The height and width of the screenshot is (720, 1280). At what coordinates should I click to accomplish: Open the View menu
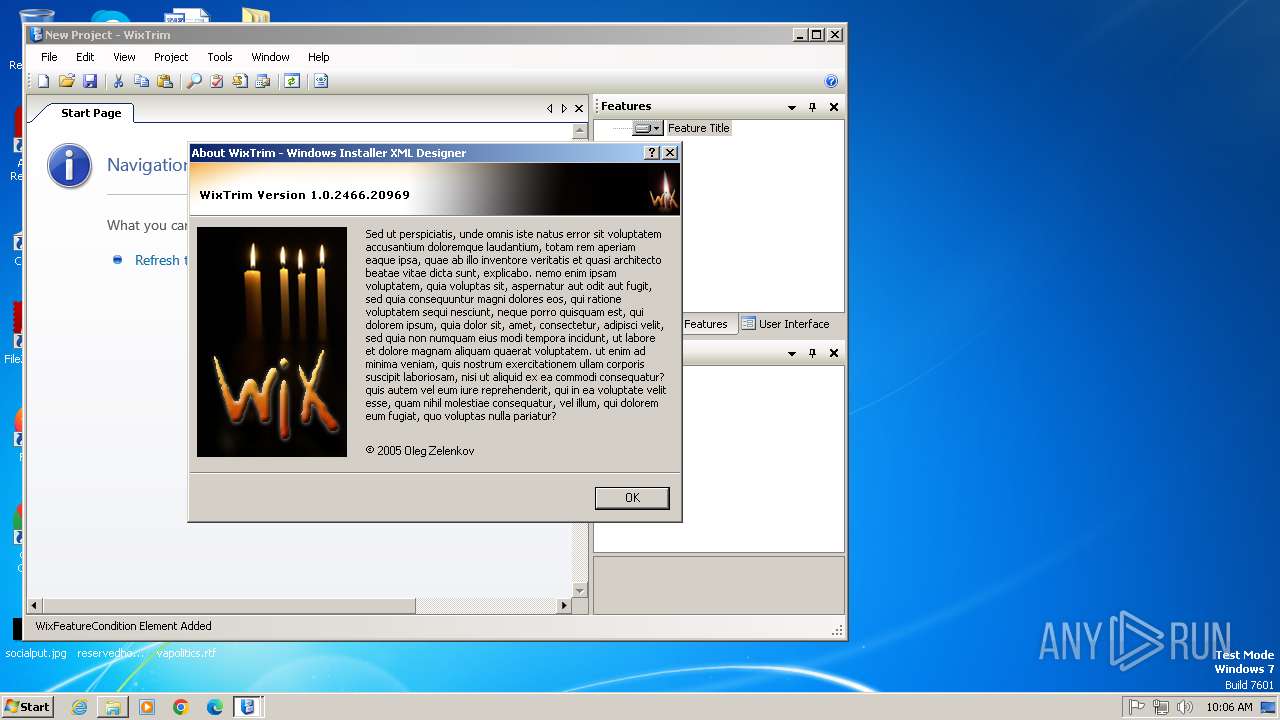click(124, 57)
